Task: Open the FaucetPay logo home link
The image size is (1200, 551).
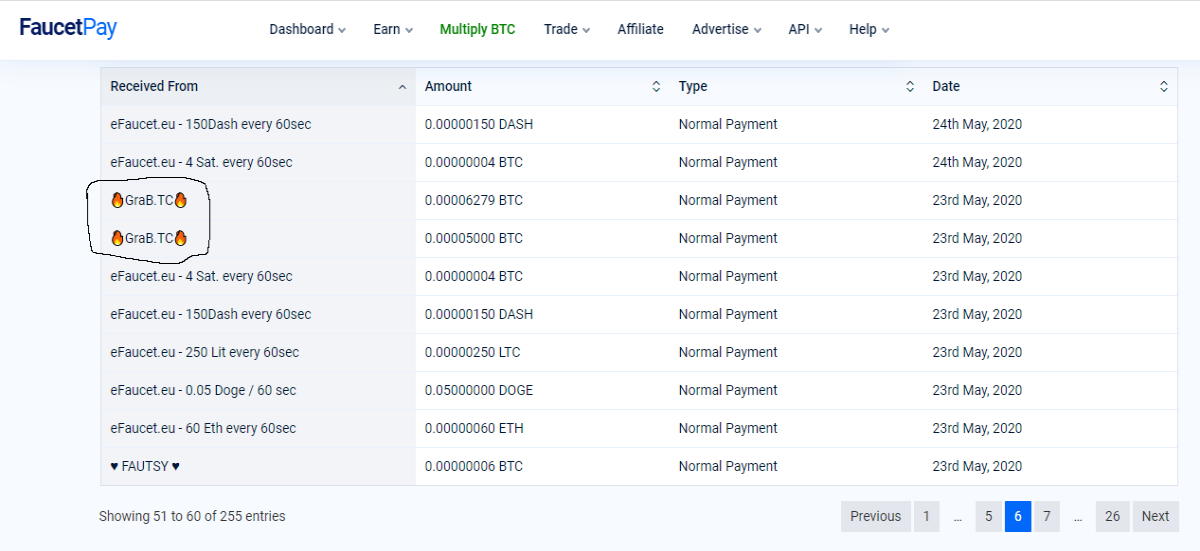Action: (68, 28)
